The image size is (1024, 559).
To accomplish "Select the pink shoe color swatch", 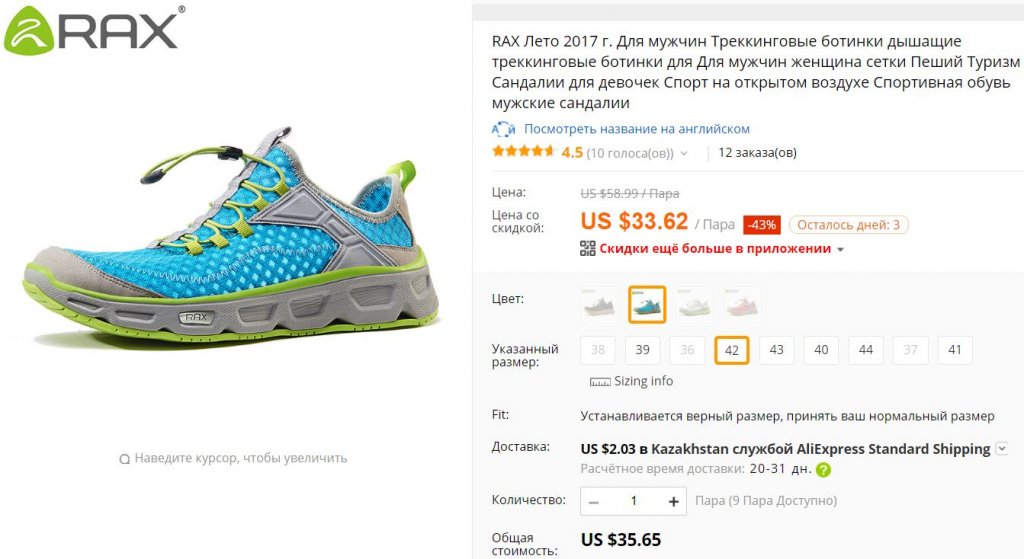I will coord(742,304).
